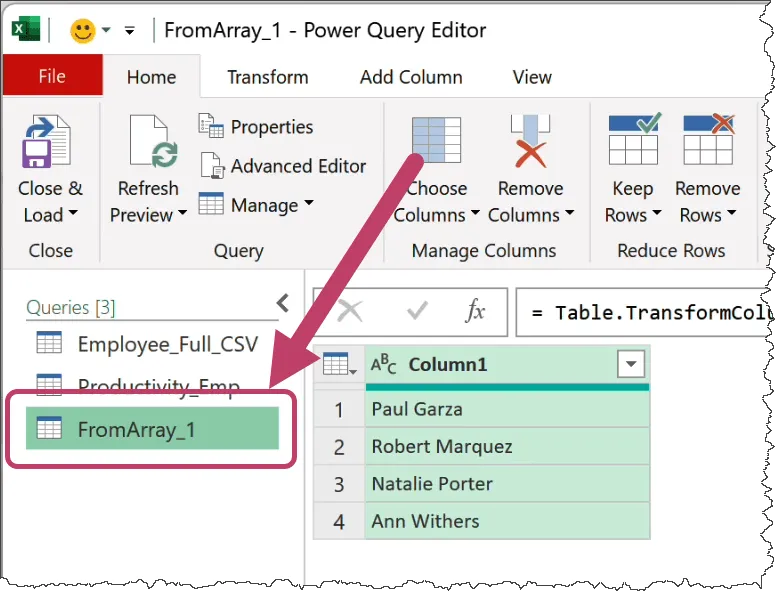Click the Close & Load icon
Image resolution: width=778 pixels, height=594 pixels.
(48, 142)
